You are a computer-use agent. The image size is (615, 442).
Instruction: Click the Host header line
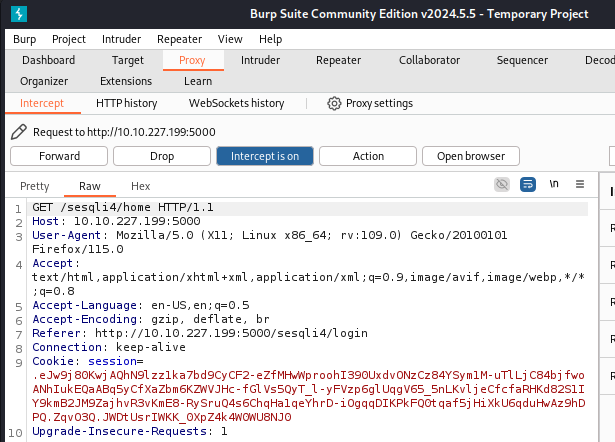(x=116, y=221)
